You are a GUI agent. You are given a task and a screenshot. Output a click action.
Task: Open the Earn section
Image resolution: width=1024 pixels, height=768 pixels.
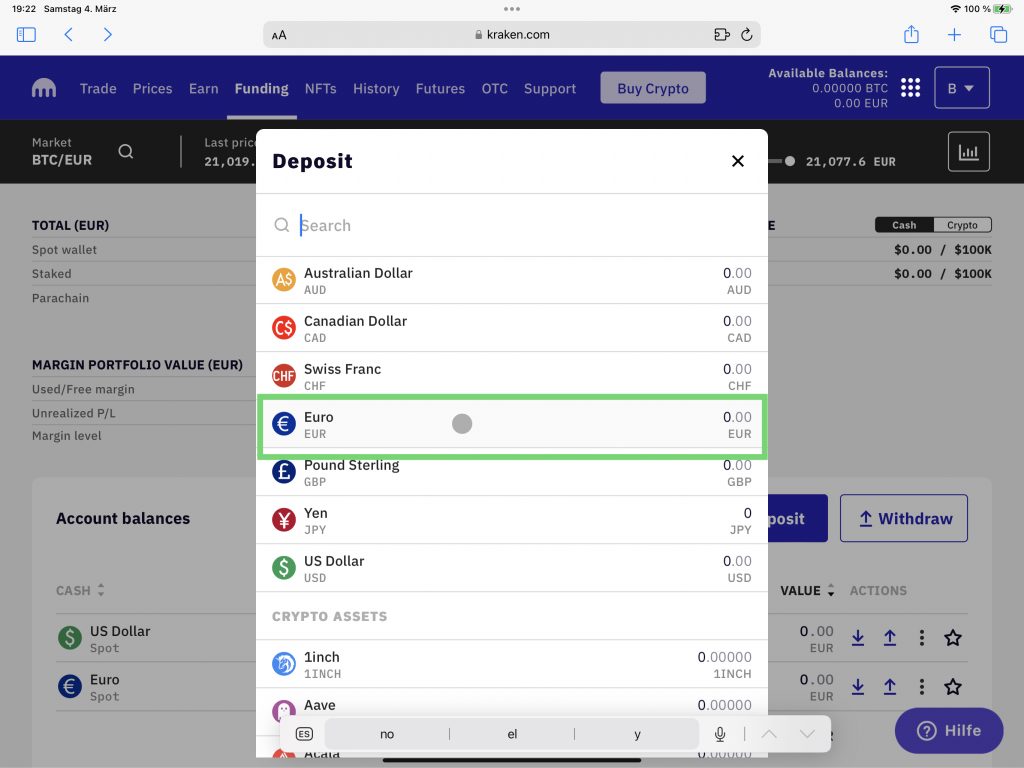pyautogui.click(x=204, y=88)
